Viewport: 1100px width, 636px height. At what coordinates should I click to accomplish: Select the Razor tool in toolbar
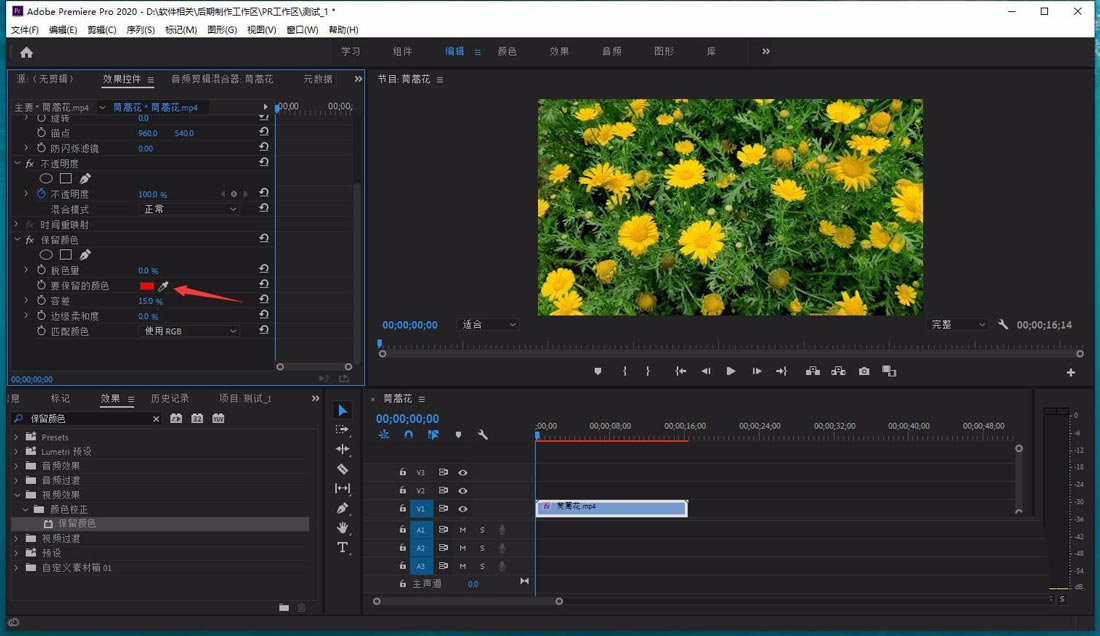point(342,469)
